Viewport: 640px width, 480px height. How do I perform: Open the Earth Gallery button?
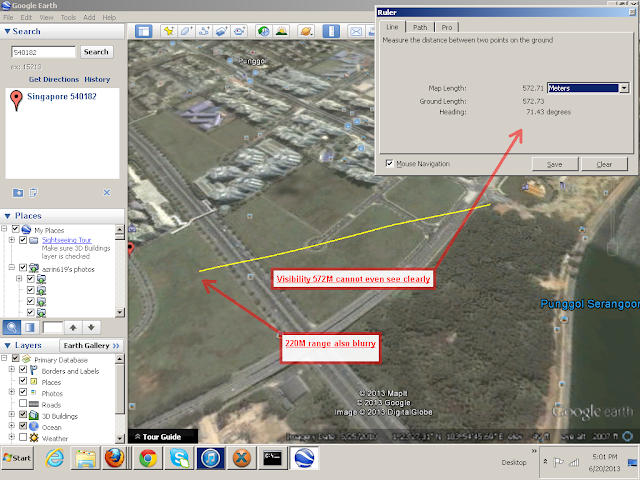tap(91, 346)
